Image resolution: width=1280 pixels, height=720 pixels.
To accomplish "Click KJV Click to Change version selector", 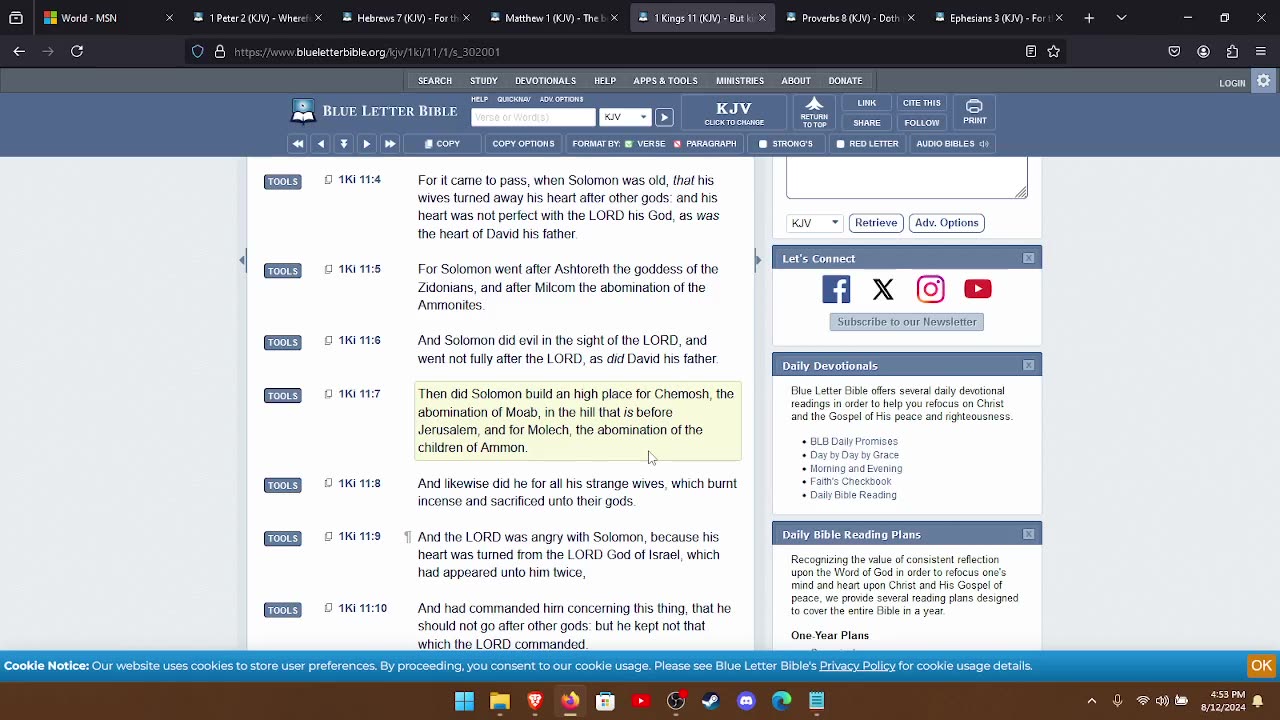I will (734, 113).
